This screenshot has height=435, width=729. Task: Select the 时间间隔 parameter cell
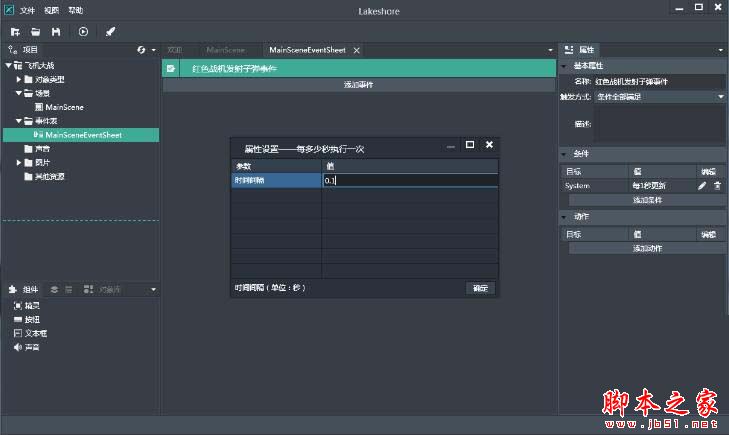276,180
